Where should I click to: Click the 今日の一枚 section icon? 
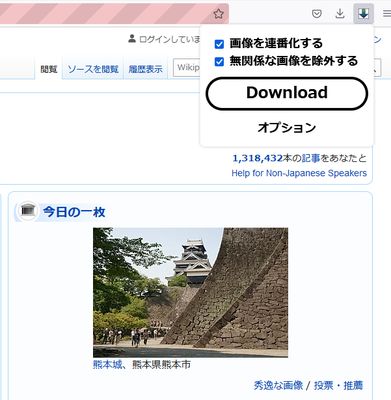pyautogui.click(x=28, y=211)
